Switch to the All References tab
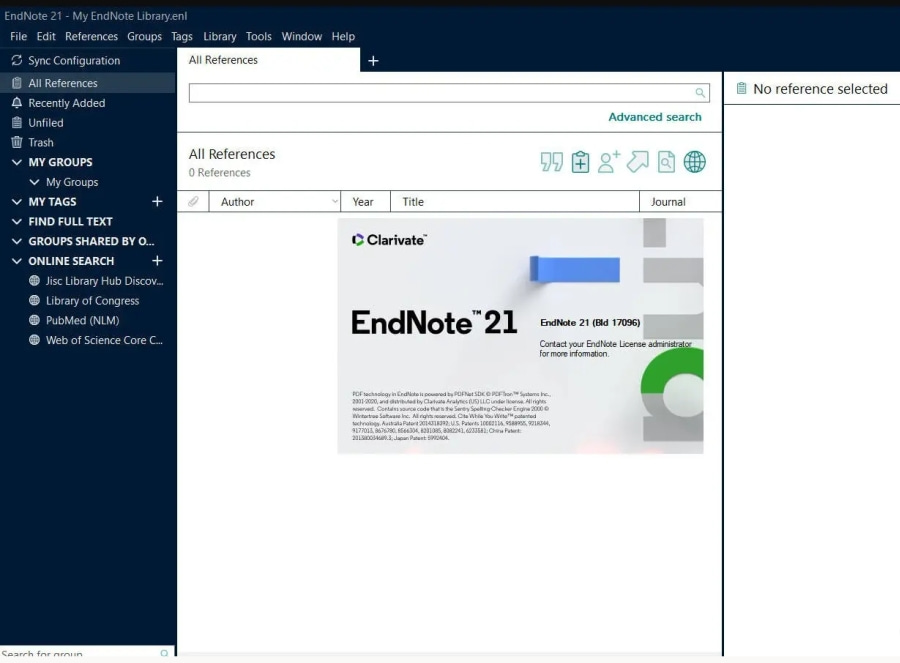The height and width of the screenshot is (663, 900). 222,59
